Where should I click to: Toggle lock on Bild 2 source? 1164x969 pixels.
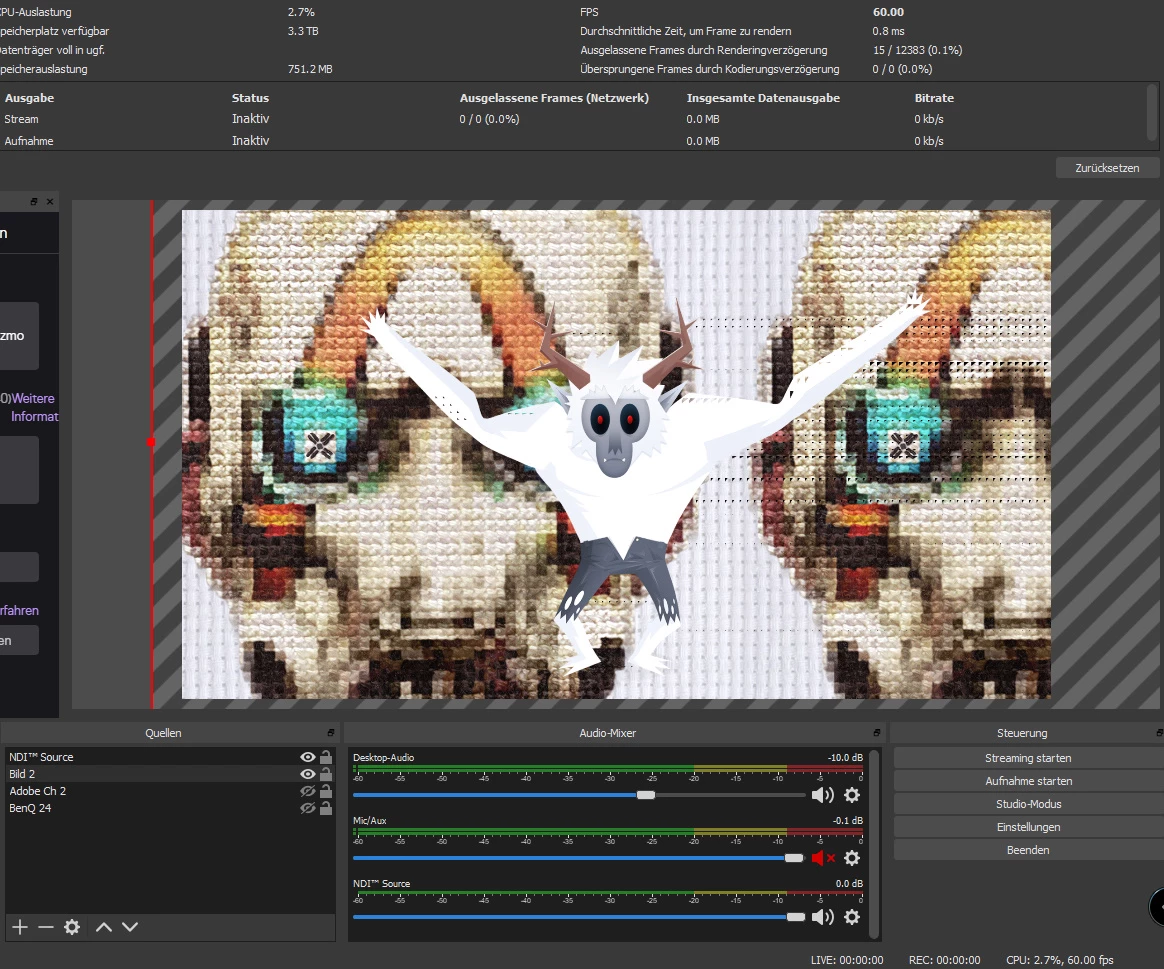pos(326,774)
